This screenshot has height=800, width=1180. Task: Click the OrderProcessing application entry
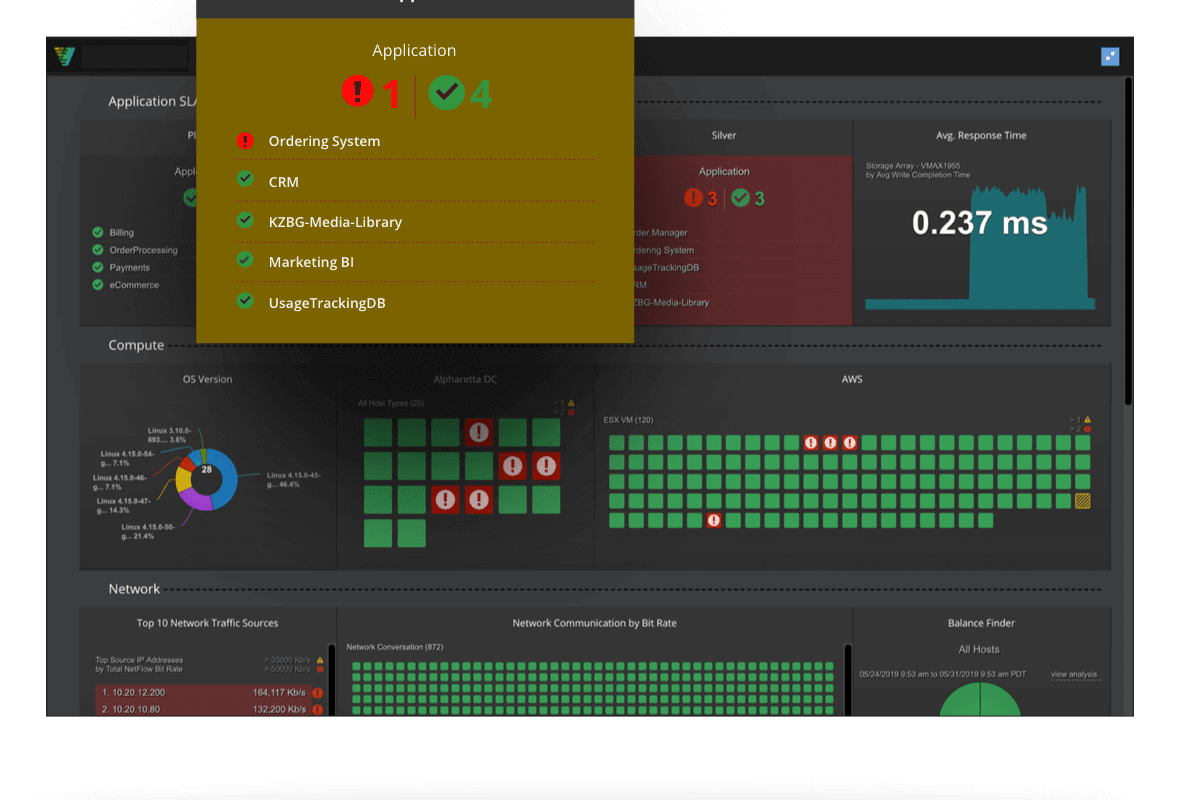pos(143,250)
